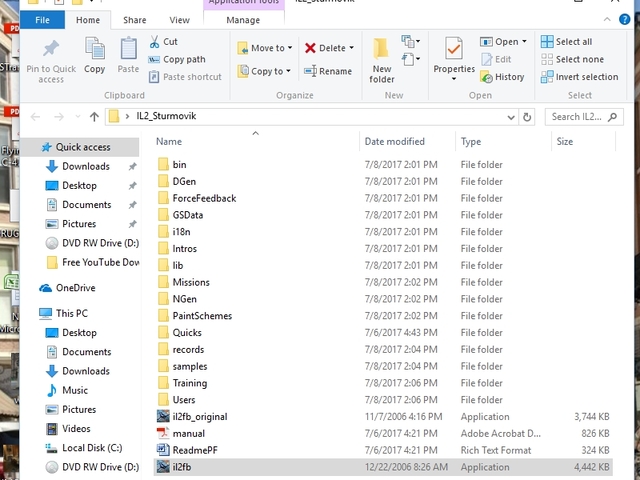Select the il2fb_original application icon
The image size is (640, 480).
click(x=163, y=416)
